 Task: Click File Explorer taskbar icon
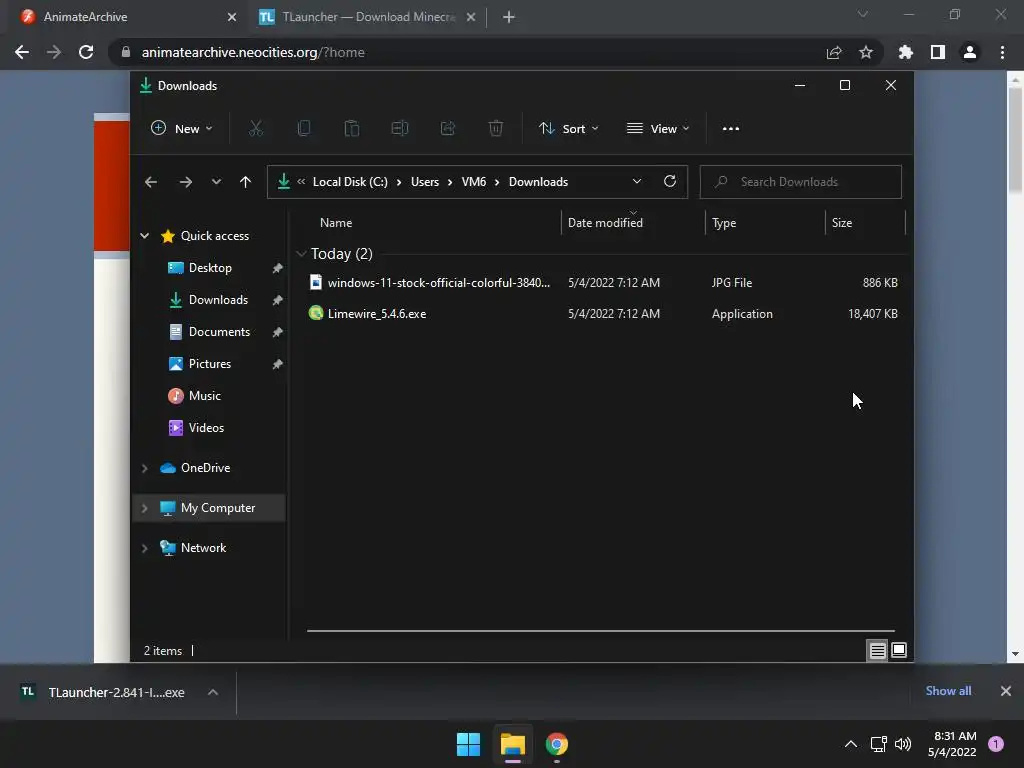[513, 744]
